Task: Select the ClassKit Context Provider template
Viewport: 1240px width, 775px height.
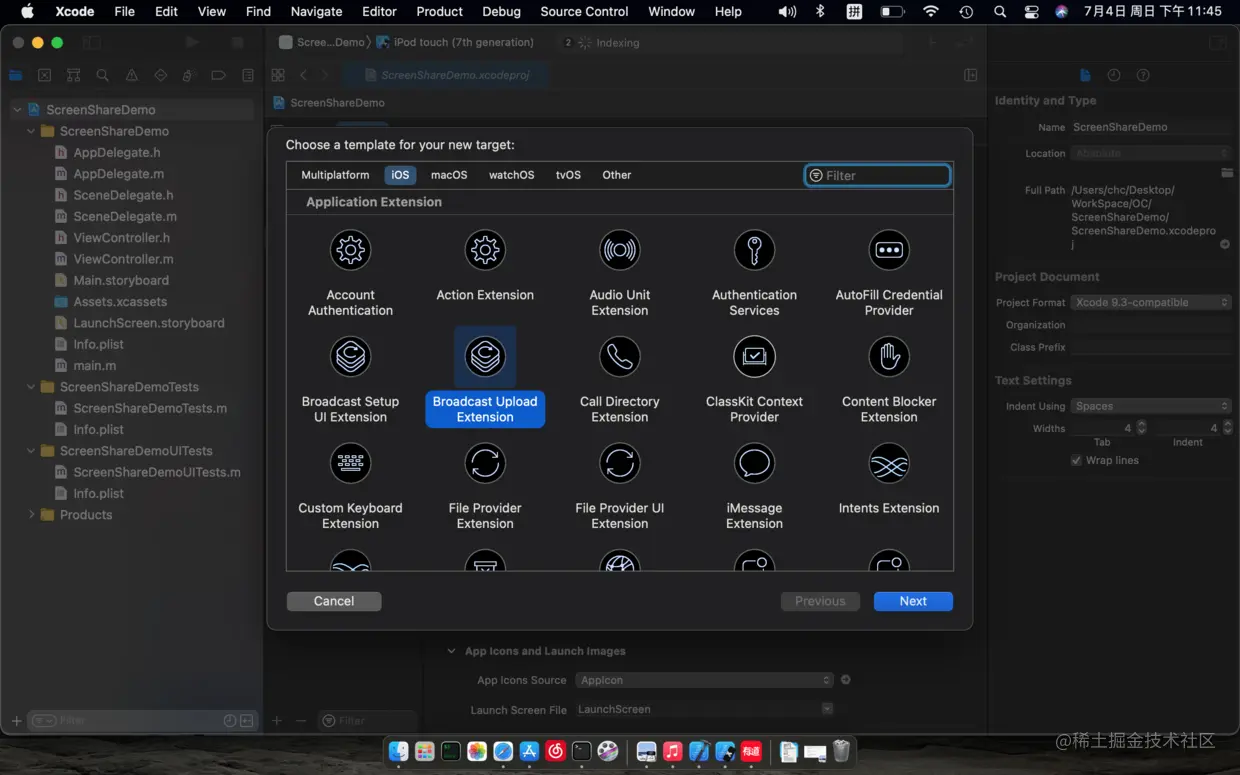Action: [754, 380]
